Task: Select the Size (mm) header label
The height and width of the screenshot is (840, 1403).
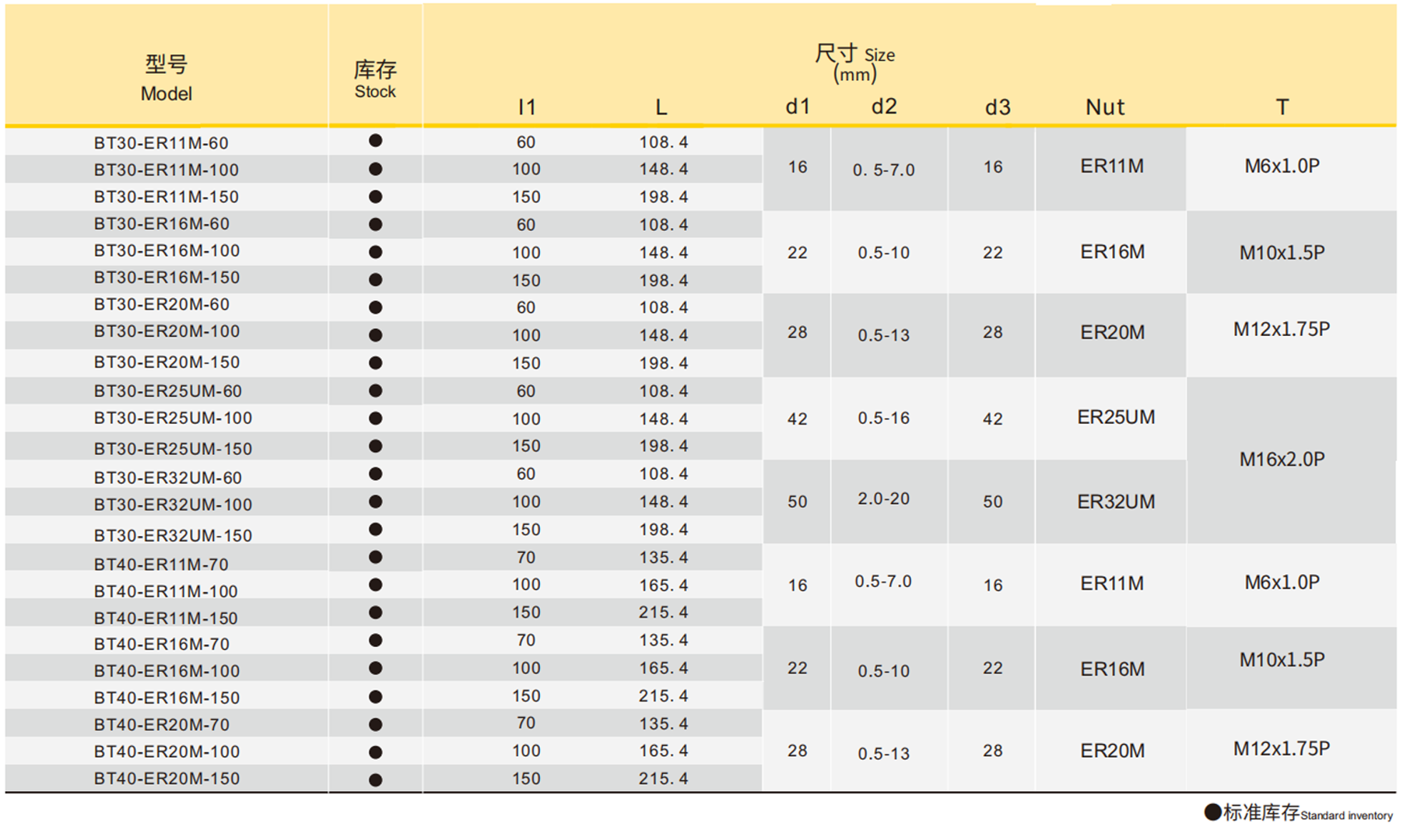Action: click(854, 64)
